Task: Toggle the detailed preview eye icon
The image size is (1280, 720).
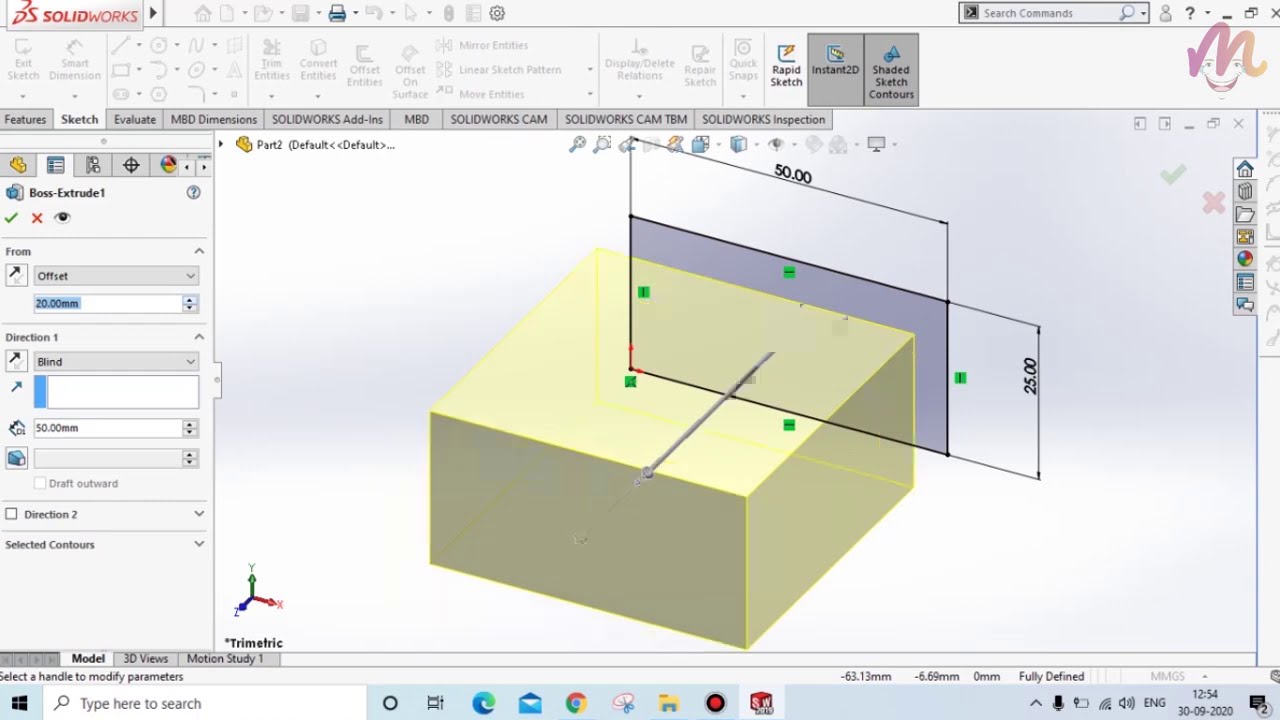Action: 62,217
